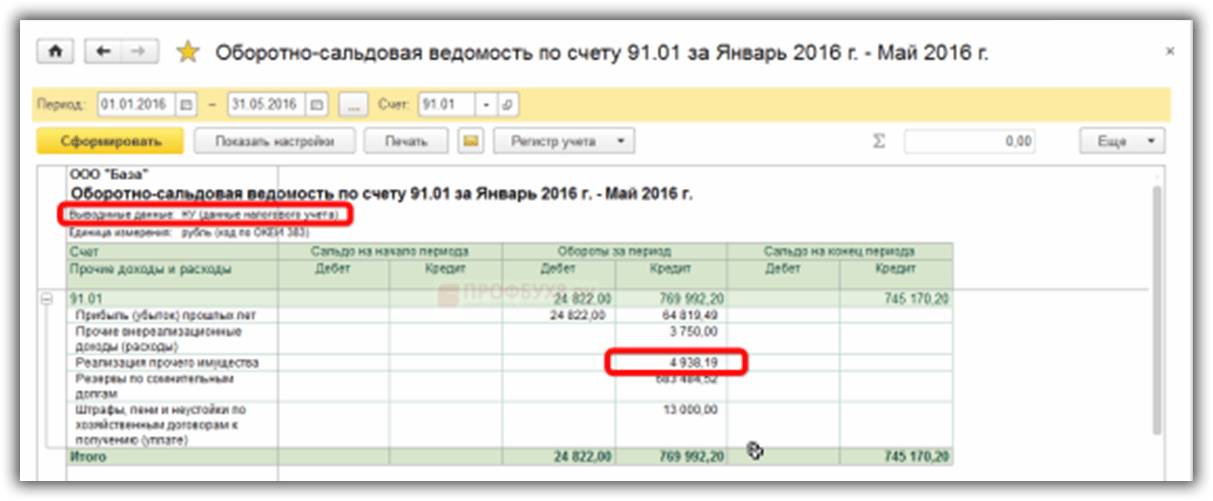Click the email envelope icon button
Image resolution: width=1213 pixels, height=501 pixels.
click(472, 142)
